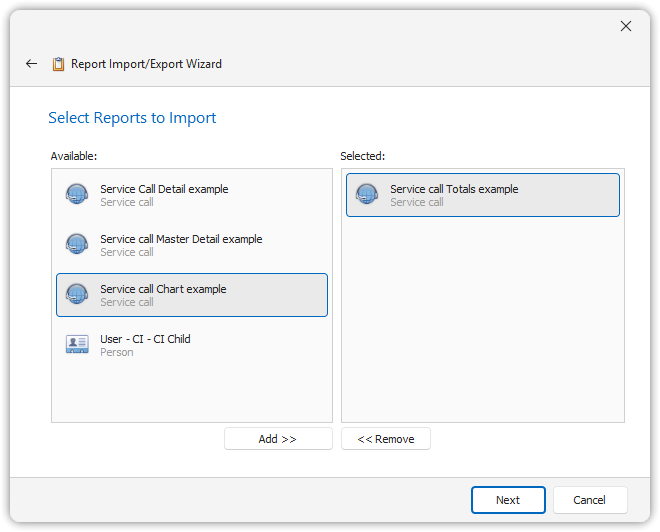Select Service call Totals example in Selected list

tap(454, 189)
